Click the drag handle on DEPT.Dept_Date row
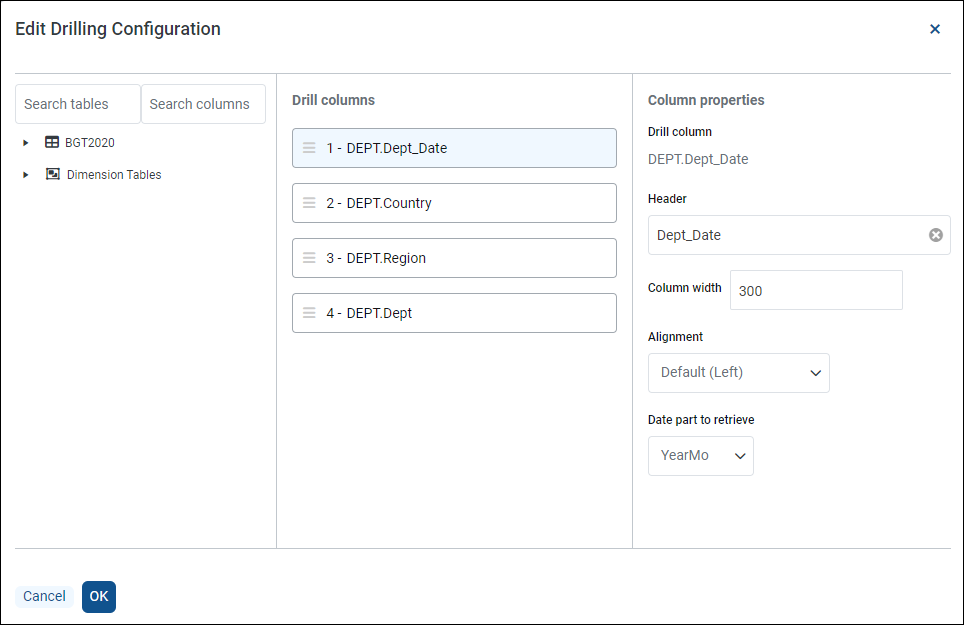 [x=309, y=148]
